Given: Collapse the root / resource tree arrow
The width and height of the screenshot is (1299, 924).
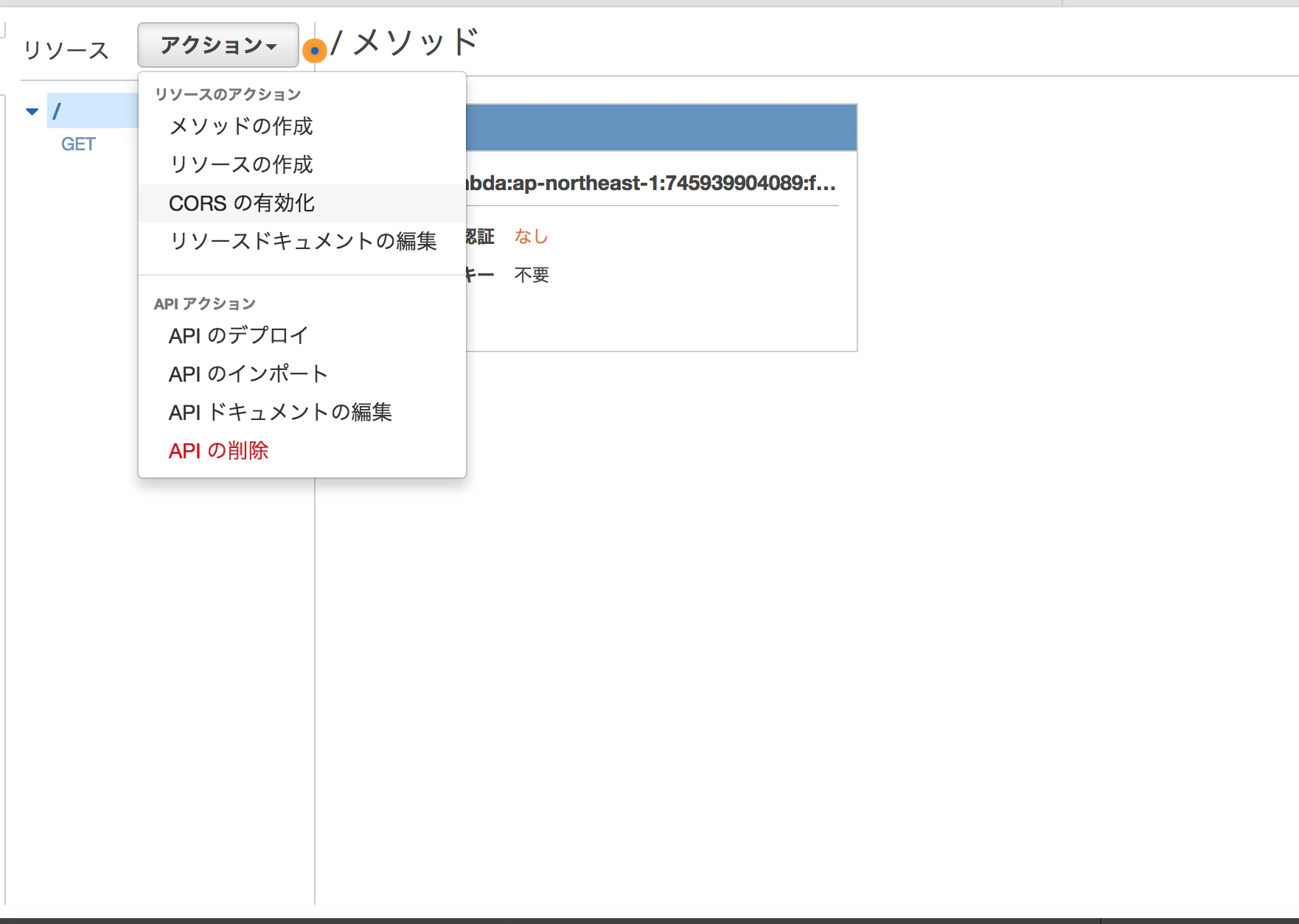Looking at the screenshot, I should [32, 112].
